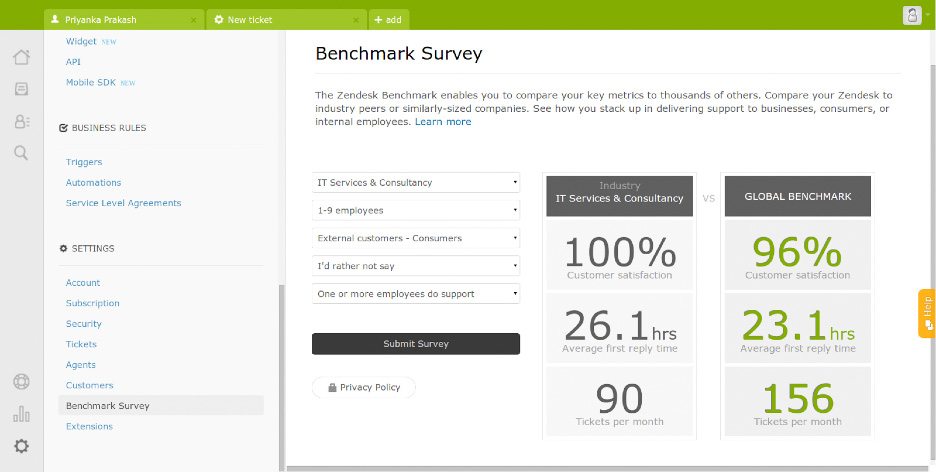This screenshot has height=472, width=936.
Task: Open the user profile avatar menu
Action: [912, 16]
